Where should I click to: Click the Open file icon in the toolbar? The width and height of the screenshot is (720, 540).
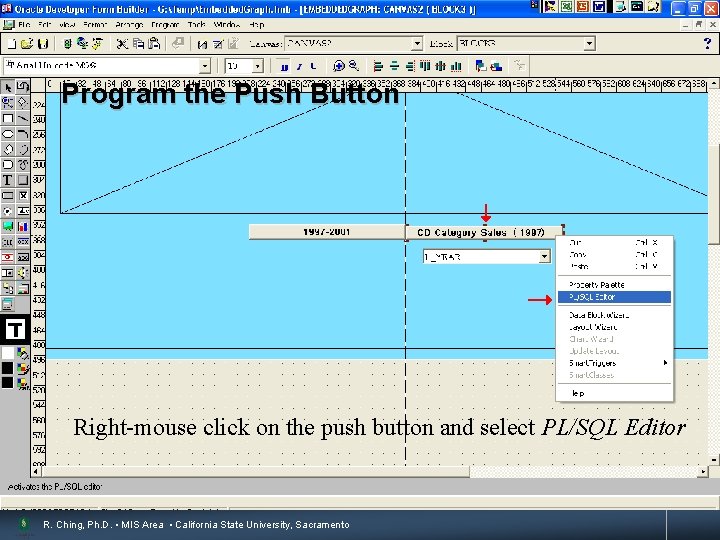(27, 44)
